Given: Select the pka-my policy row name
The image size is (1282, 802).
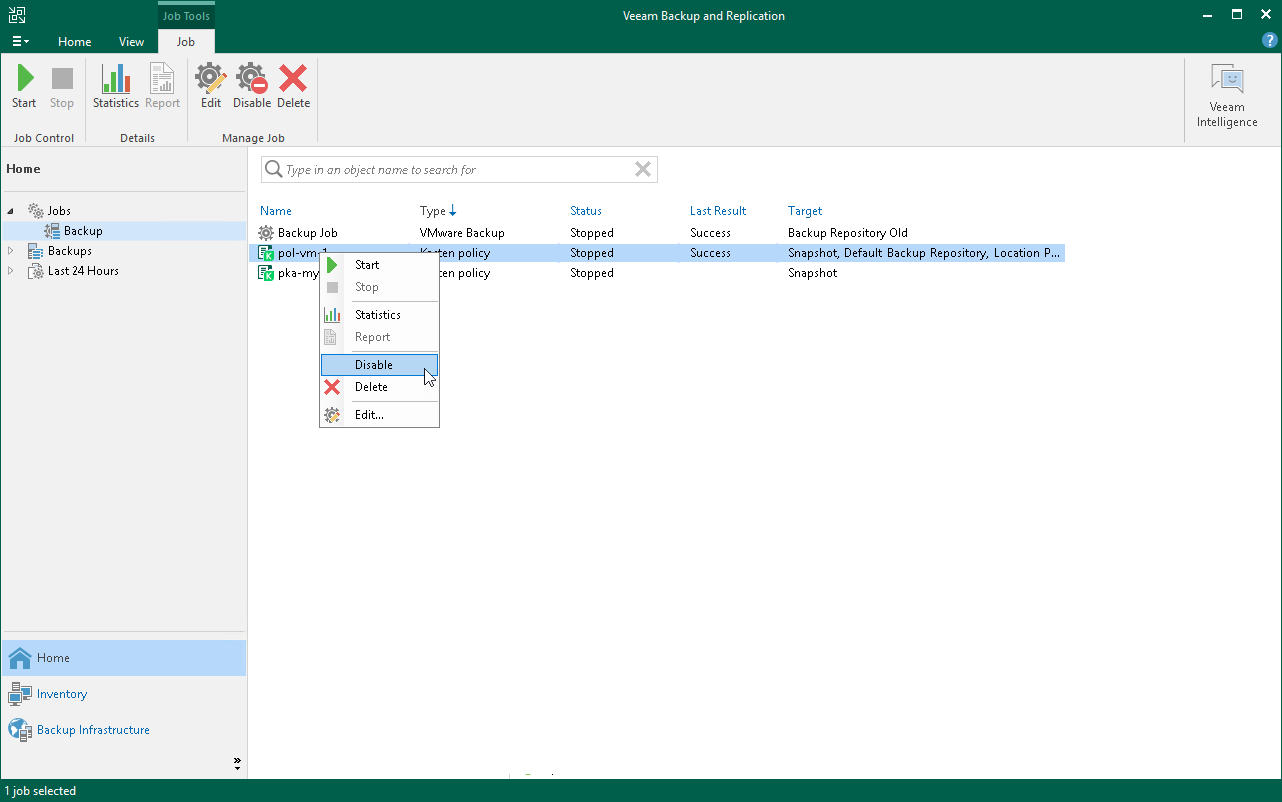Looking at the screenshot, I should (x=298, y=273).
